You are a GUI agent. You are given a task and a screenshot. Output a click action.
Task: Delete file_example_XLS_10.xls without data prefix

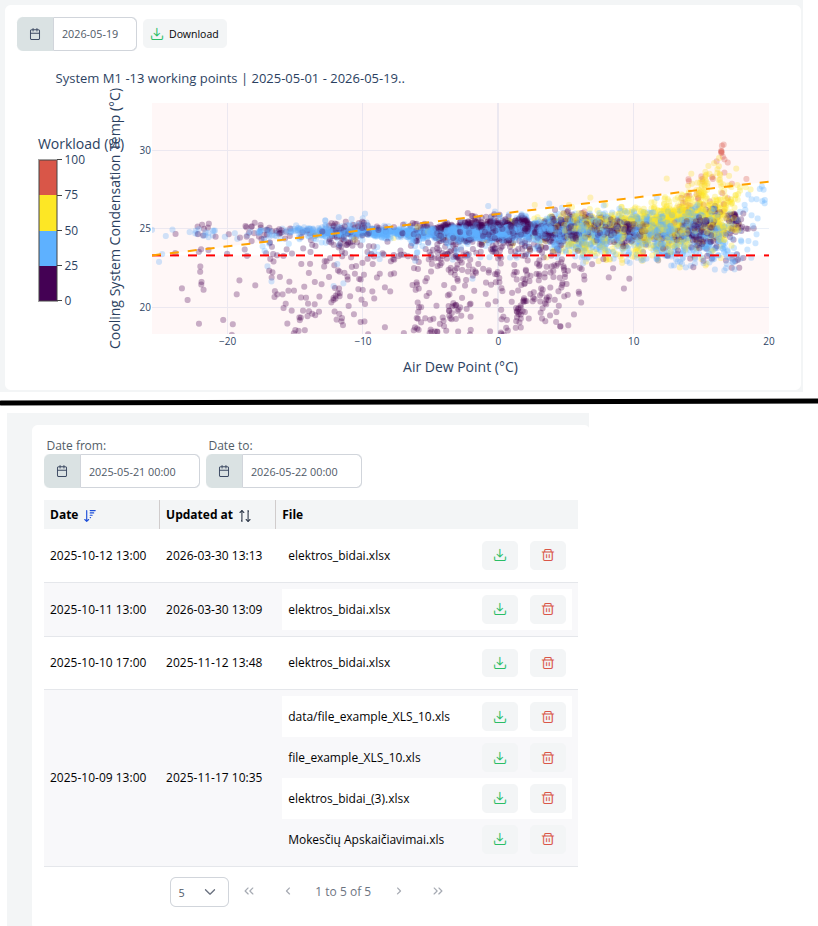(548, 758)
